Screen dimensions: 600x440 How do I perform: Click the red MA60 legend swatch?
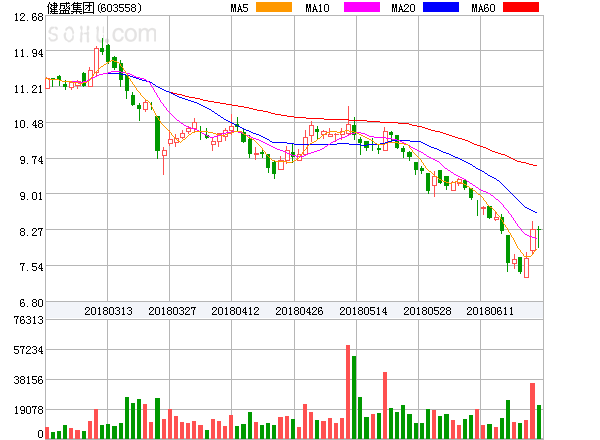[520, 8]
